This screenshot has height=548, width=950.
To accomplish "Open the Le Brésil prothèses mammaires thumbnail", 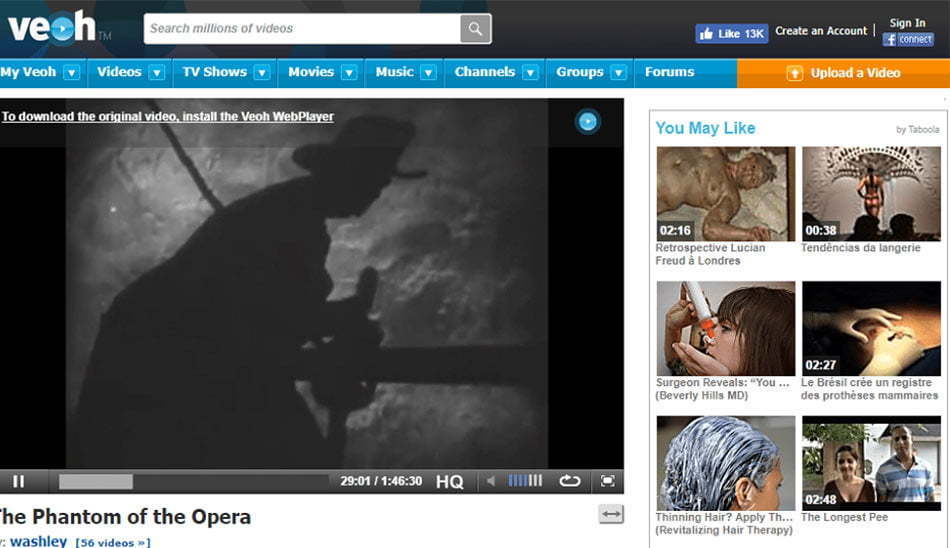I will (871, 328).
